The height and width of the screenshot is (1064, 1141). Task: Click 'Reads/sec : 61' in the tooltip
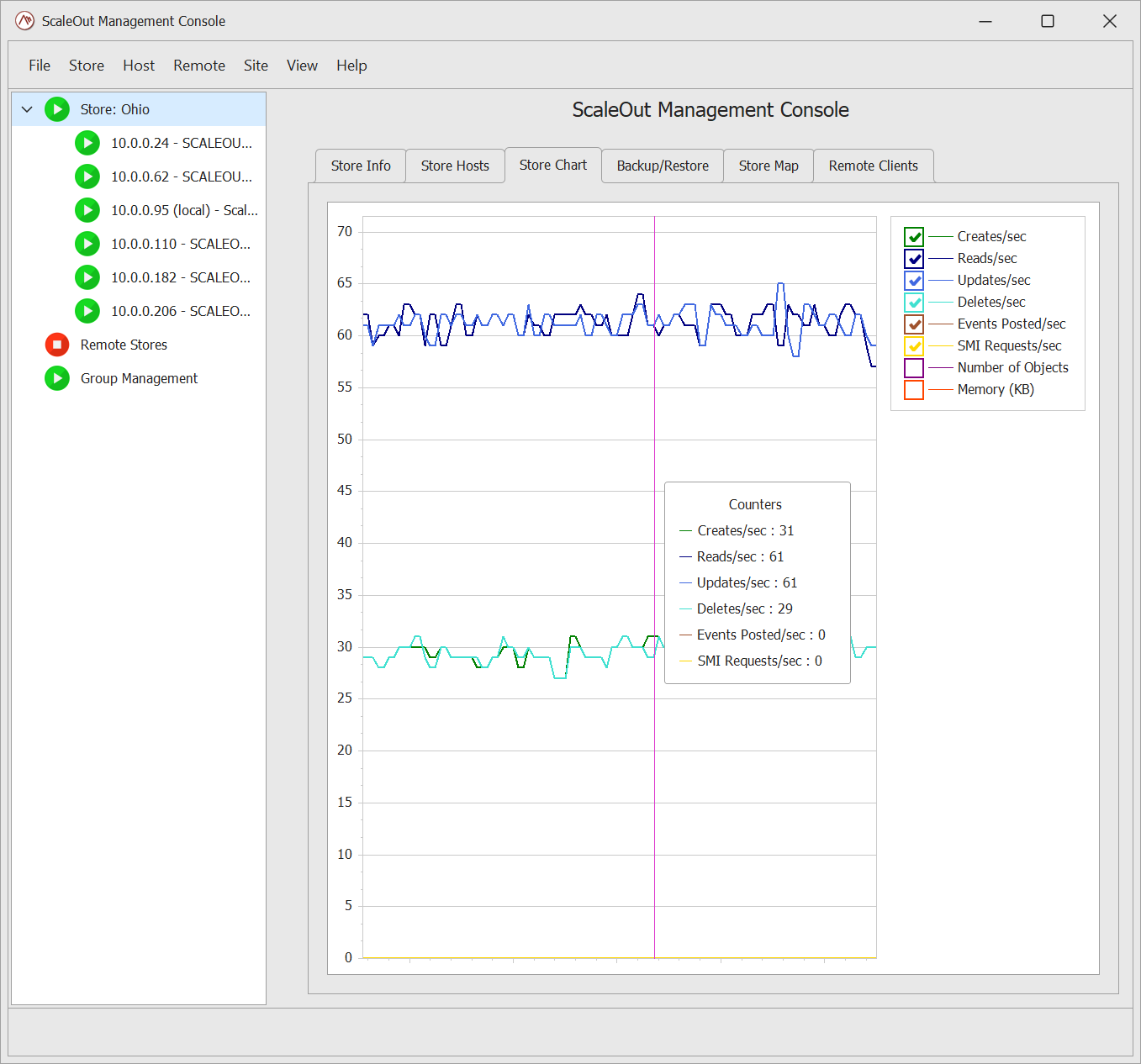pos(740,556)
